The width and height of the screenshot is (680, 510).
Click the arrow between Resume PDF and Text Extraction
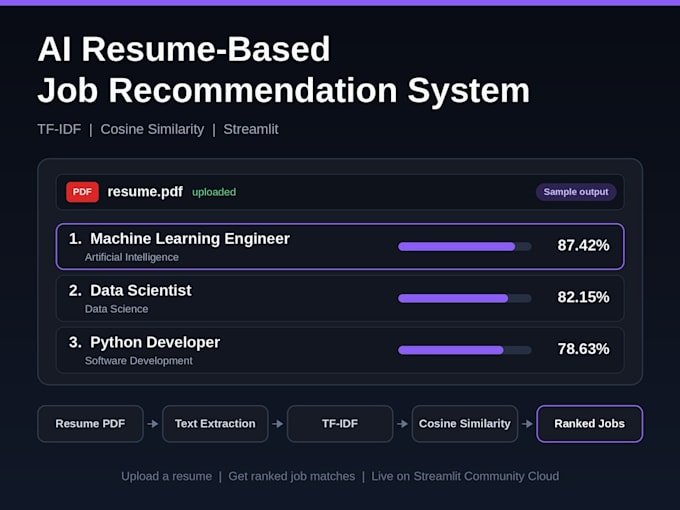coord(153,424)
